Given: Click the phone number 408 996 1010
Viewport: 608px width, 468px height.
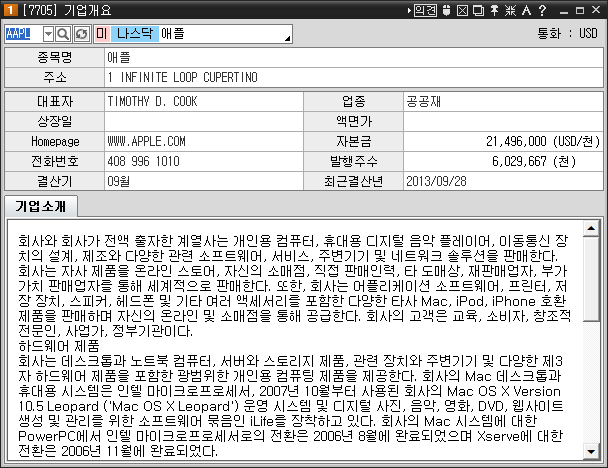Looking at the screenshot, I should coord(143,161).
